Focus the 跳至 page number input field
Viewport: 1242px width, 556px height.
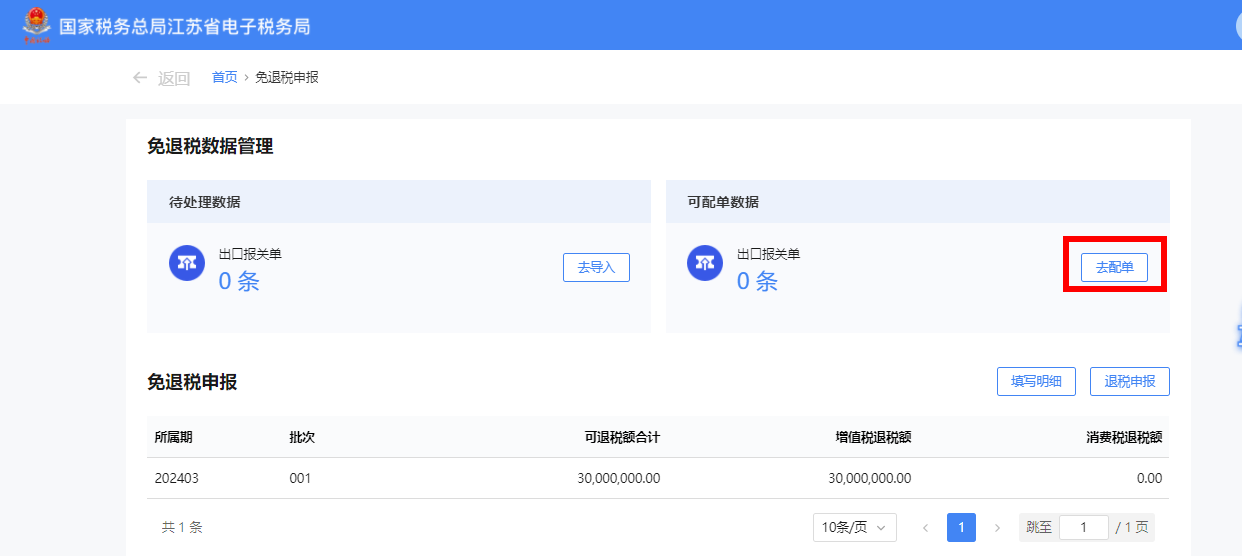[1083, 527]
